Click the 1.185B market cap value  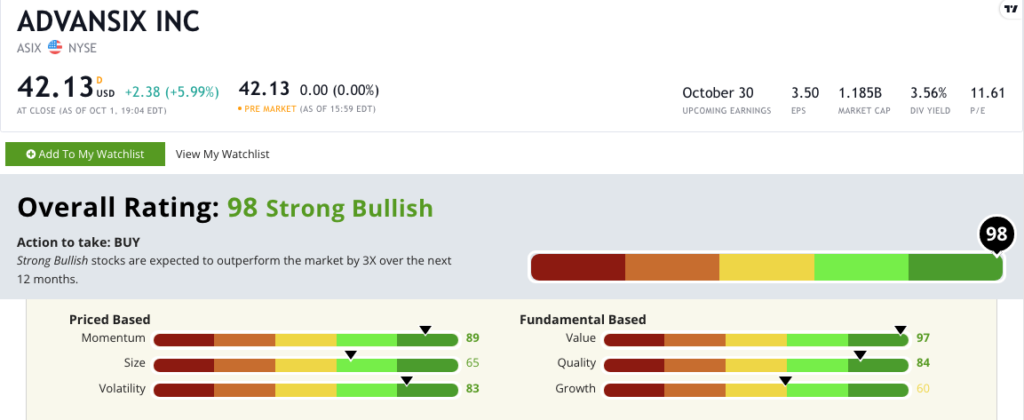click(860, 92)
